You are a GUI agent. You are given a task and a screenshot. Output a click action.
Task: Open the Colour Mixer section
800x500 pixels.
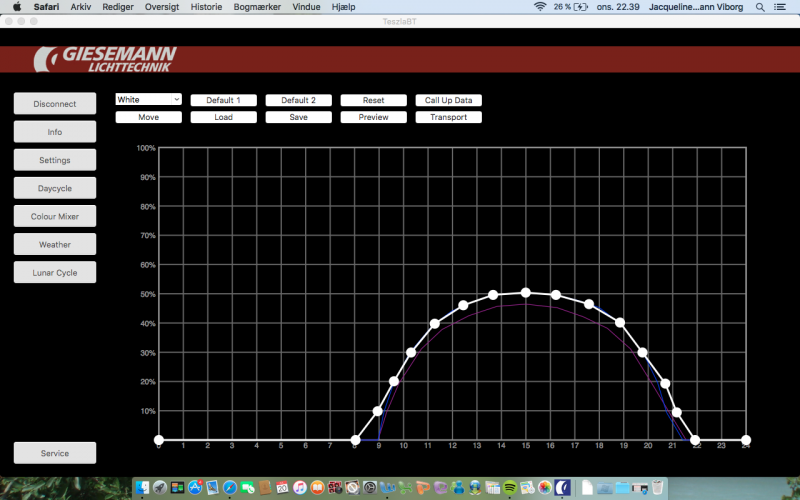click(55, 216)
